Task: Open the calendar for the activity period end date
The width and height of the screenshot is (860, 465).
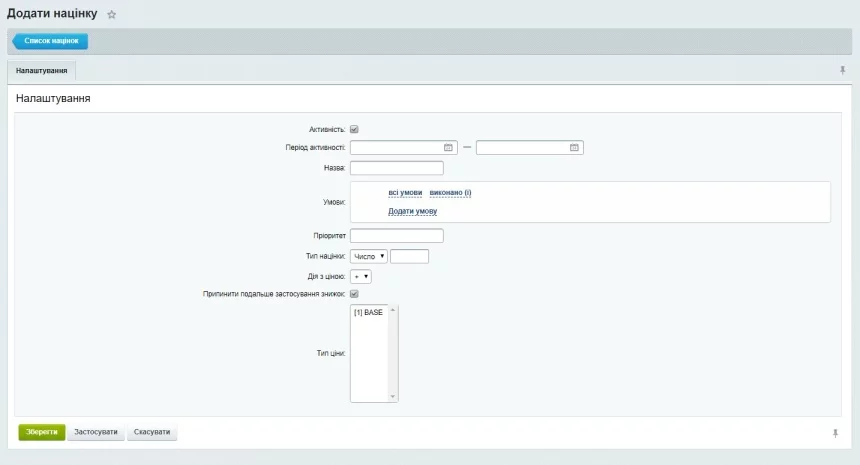Action: (575, 148)
